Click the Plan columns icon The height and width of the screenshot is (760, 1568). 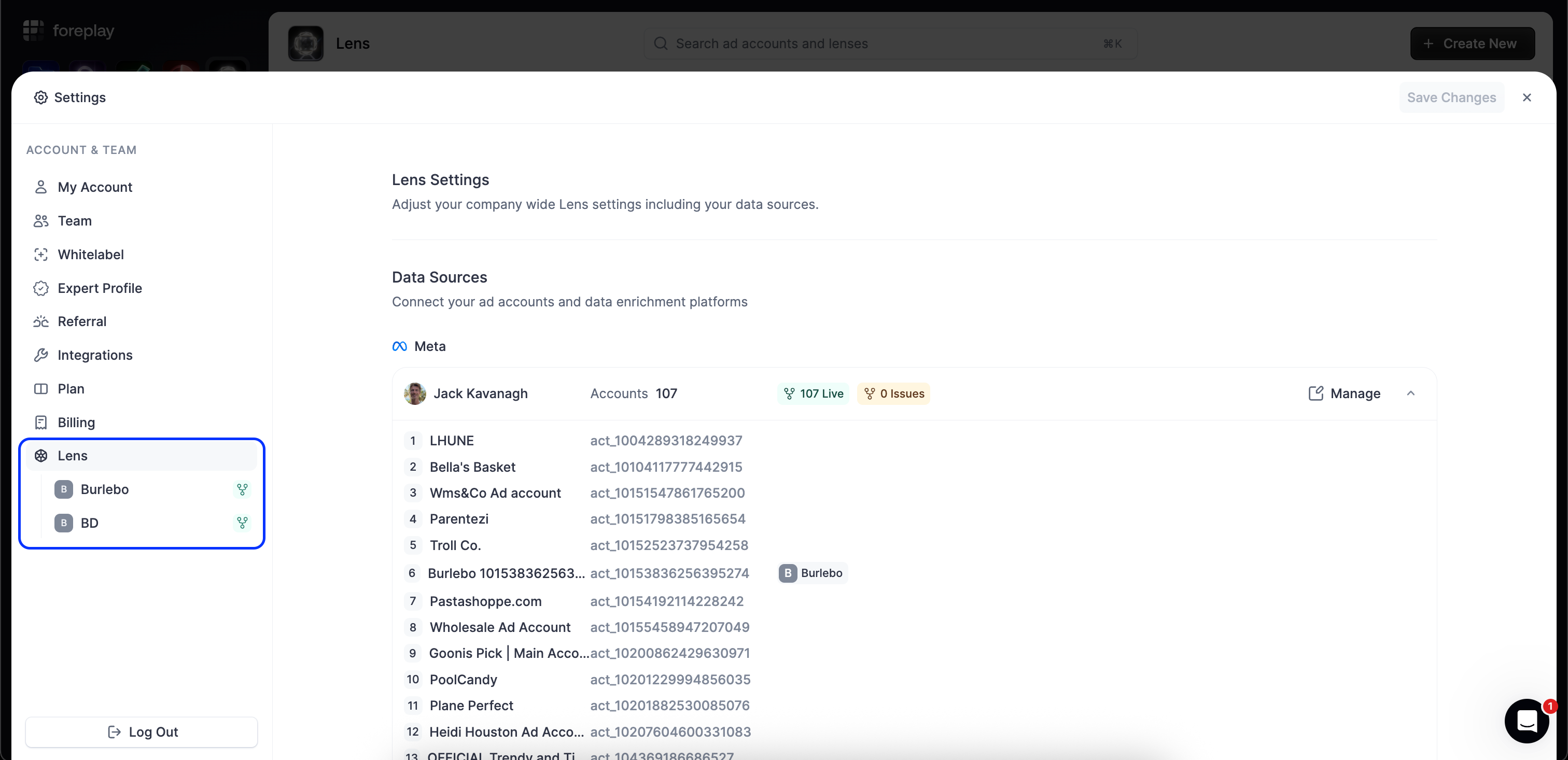[x=41, y=389]
